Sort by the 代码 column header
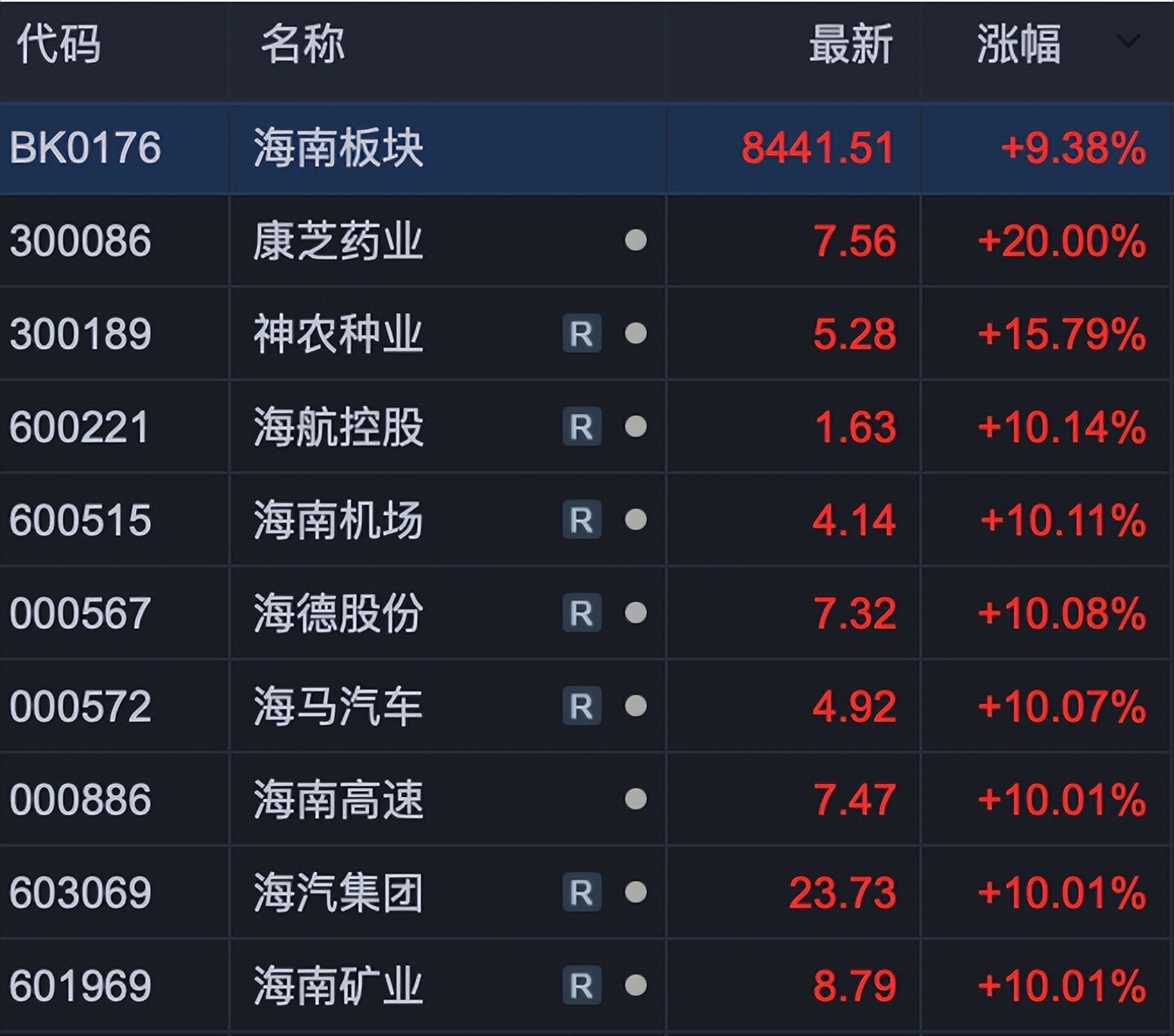 click(58, 44)
